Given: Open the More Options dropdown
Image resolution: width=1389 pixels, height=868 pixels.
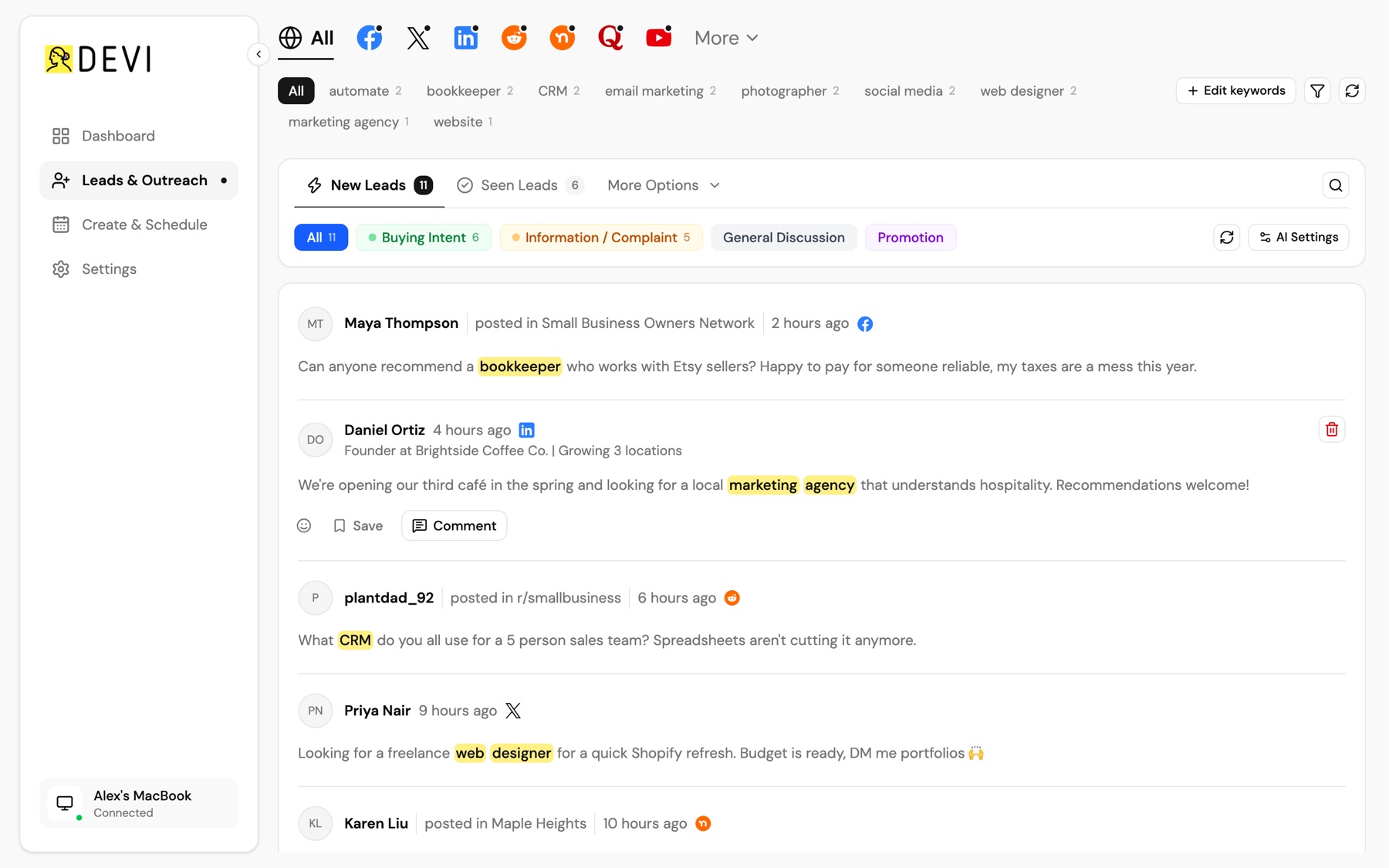Looking at the screenshot, I should [664, 185].
